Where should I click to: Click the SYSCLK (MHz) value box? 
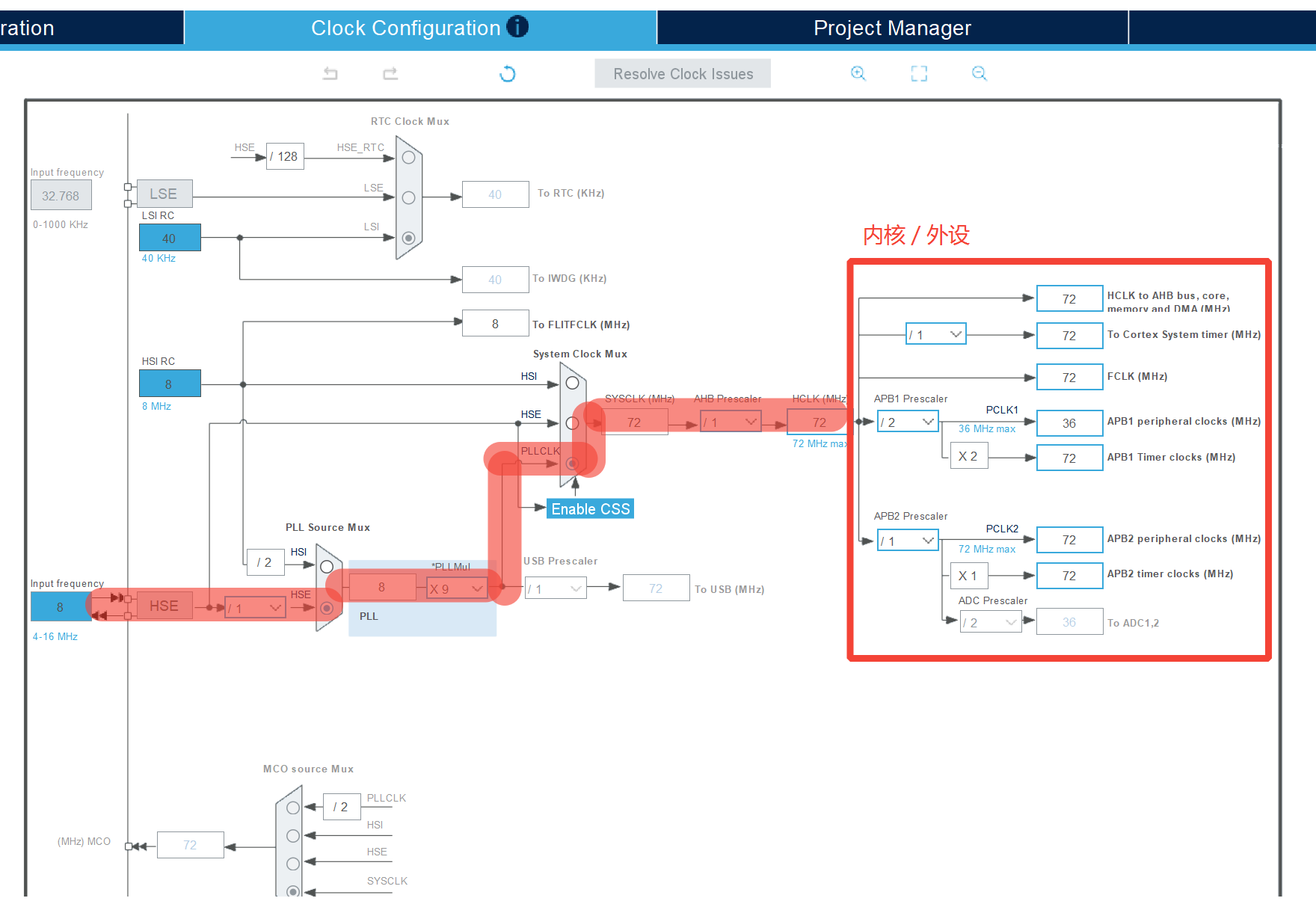tap(634, 422)
